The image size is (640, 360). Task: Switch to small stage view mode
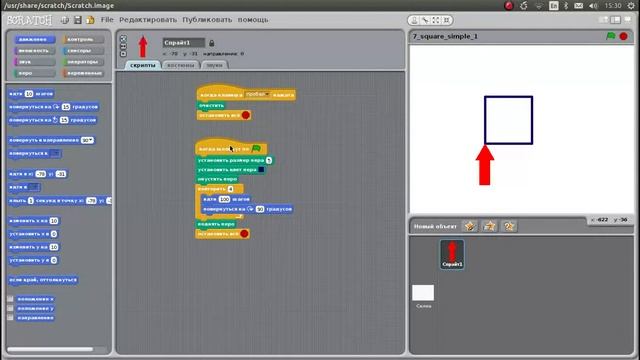pos(603,20)
